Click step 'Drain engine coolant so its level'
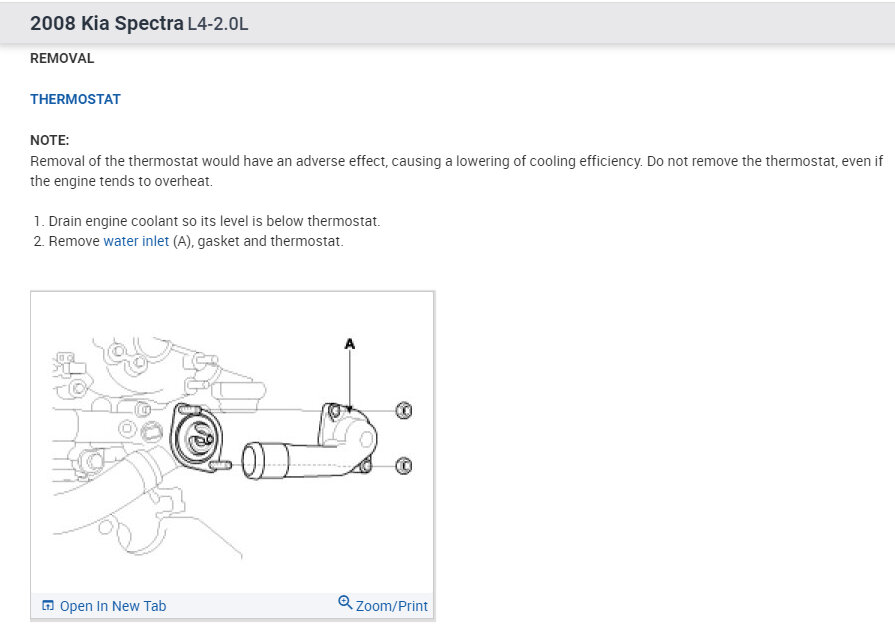This screenshot has width=895, height=626. [x=214, y=221]
